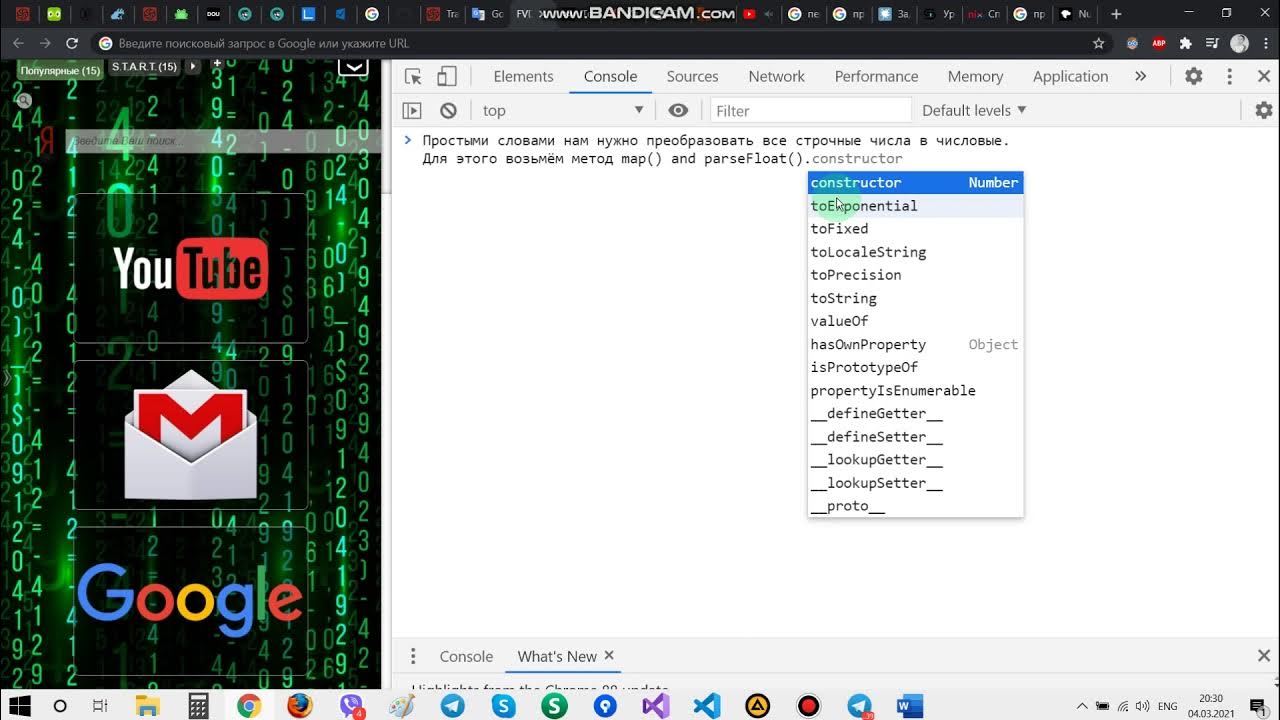Show the console sidebar icon
1280x720 pixels.
tap(412, 111)
